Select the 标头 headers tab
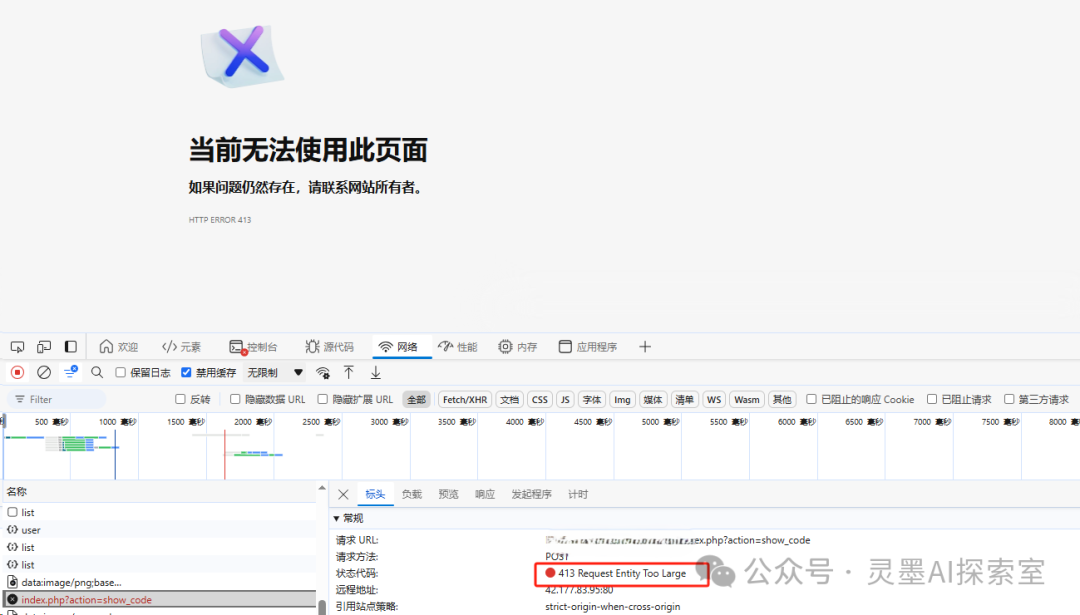 point(375,494)
